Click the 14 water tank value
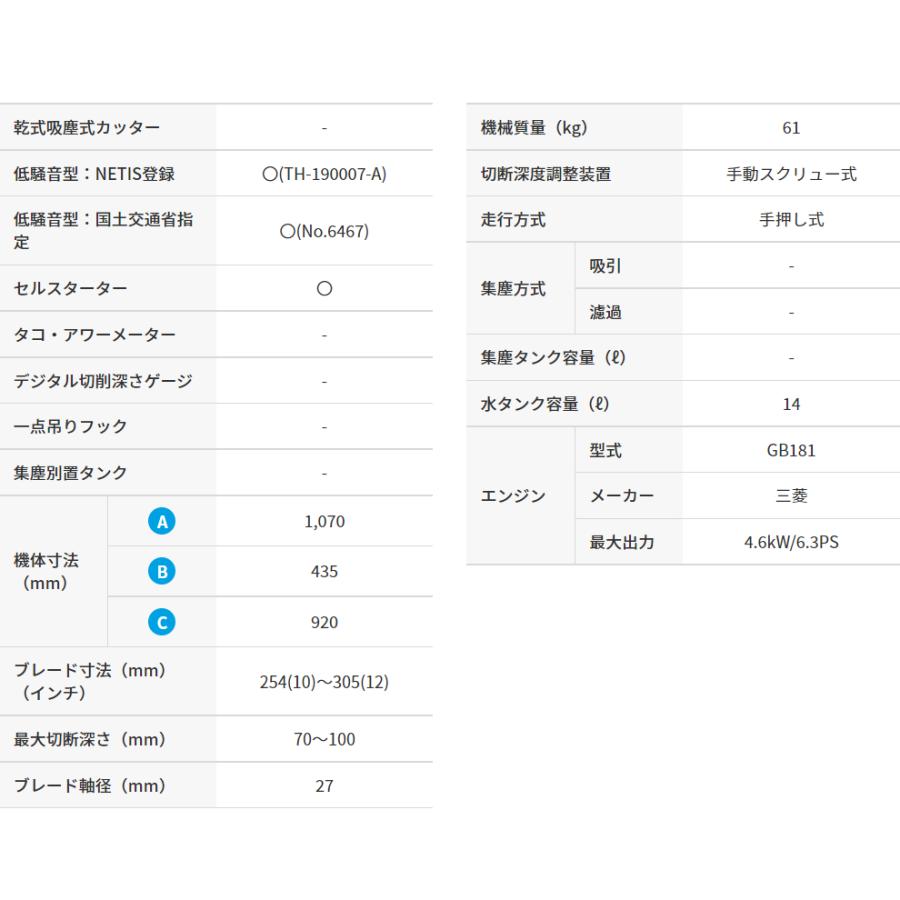The height and width of the screenshot is (900, 900). coord(791,404)
